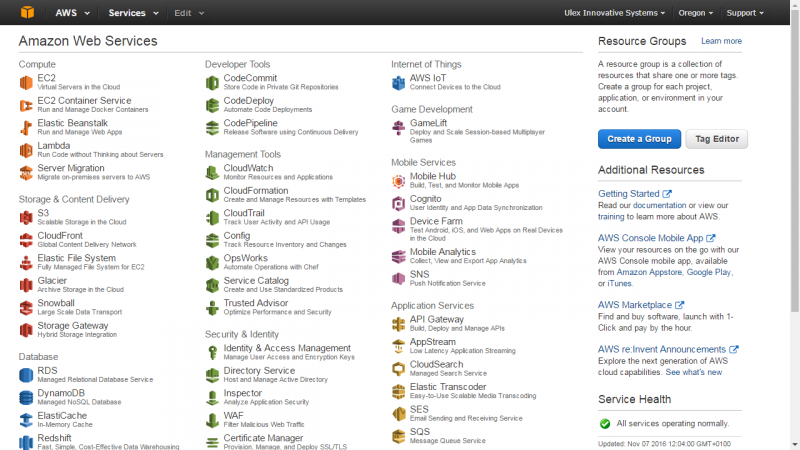Click the Amazon Appstore link
This screenshot has width=800, height=450.
(649, 272)
